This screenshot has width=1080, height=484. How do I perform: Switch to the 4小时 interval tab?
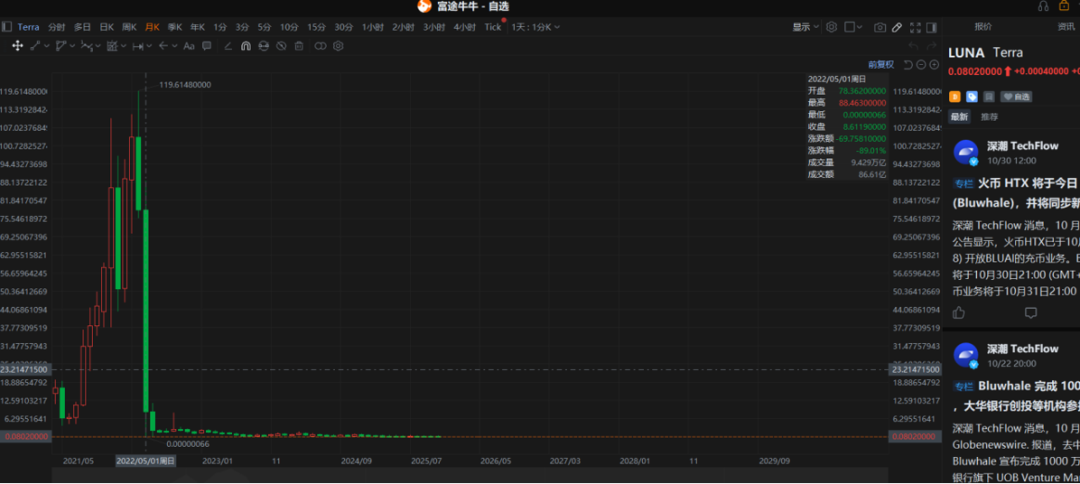[464, 27]
